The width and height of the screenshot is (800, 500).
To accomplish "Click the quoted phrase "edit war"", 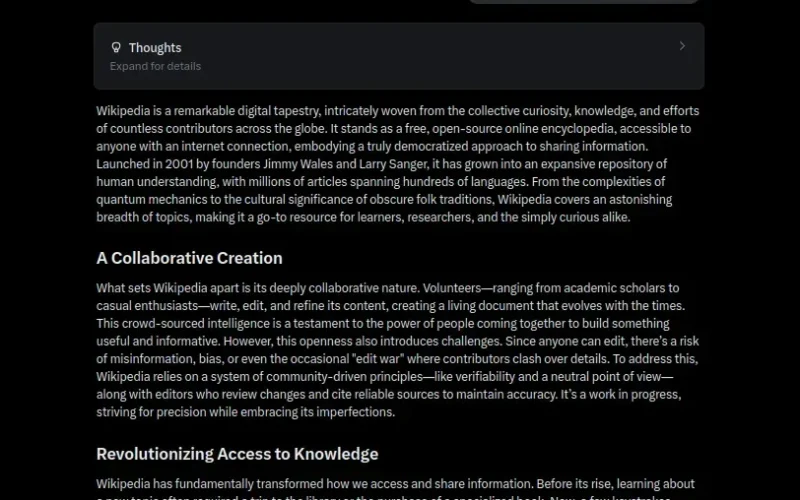I will (x=378, y=359).
